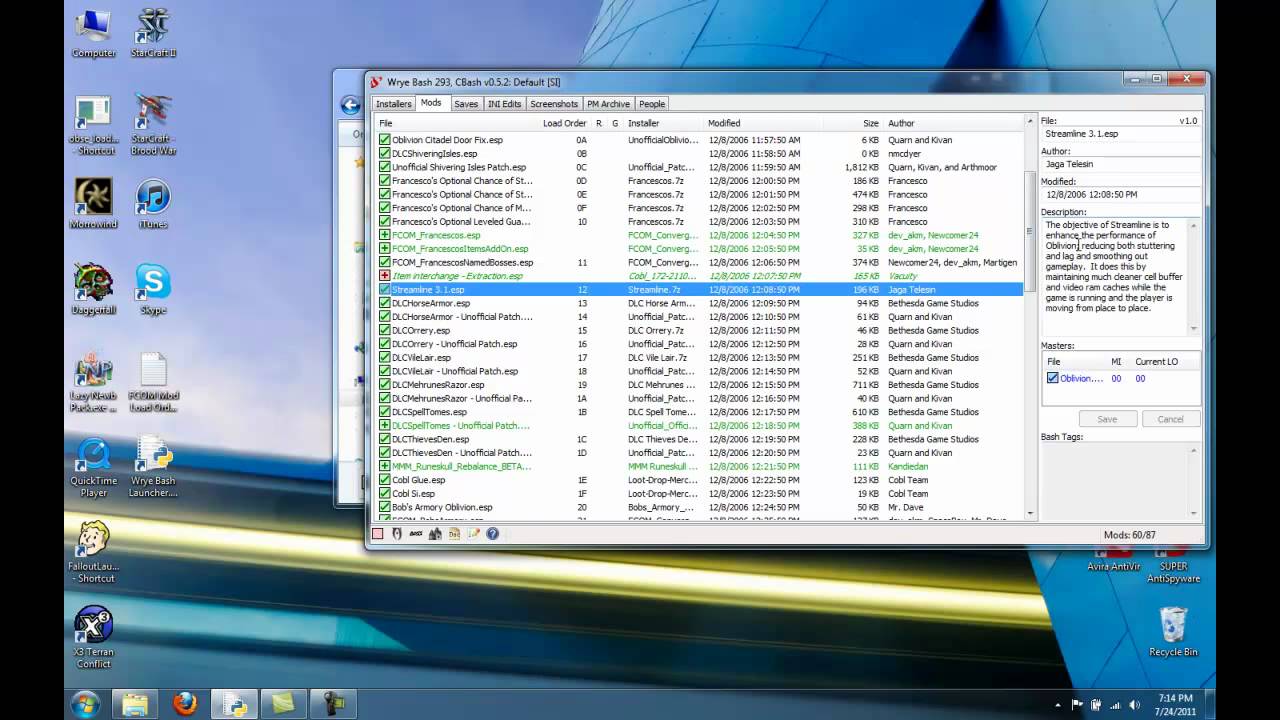Open Windows Explorer from the taskbar
The height and width of the screenshot is (720, 1280).
pyautogui.click(x=134, y=704)
